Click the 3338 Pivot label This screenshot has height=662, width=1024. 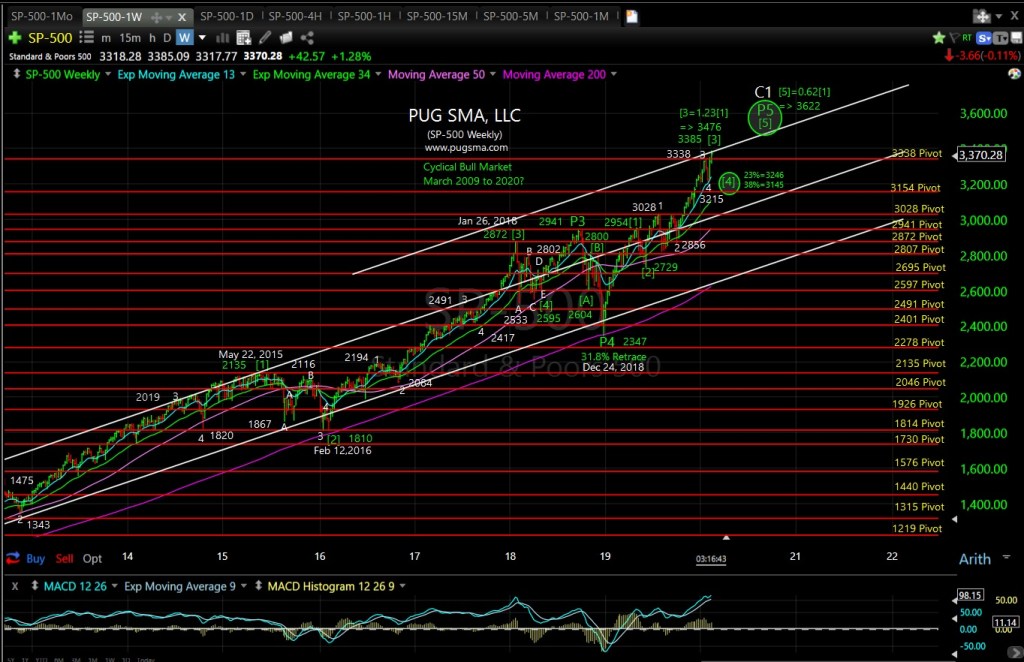tap(917, 153)
